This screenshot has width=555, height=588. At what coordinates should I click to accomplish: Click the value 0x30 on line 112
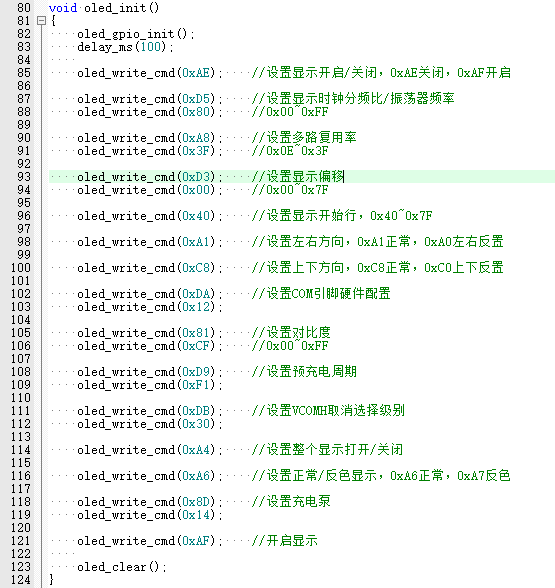pyautogui.click(x=196, y=424)
